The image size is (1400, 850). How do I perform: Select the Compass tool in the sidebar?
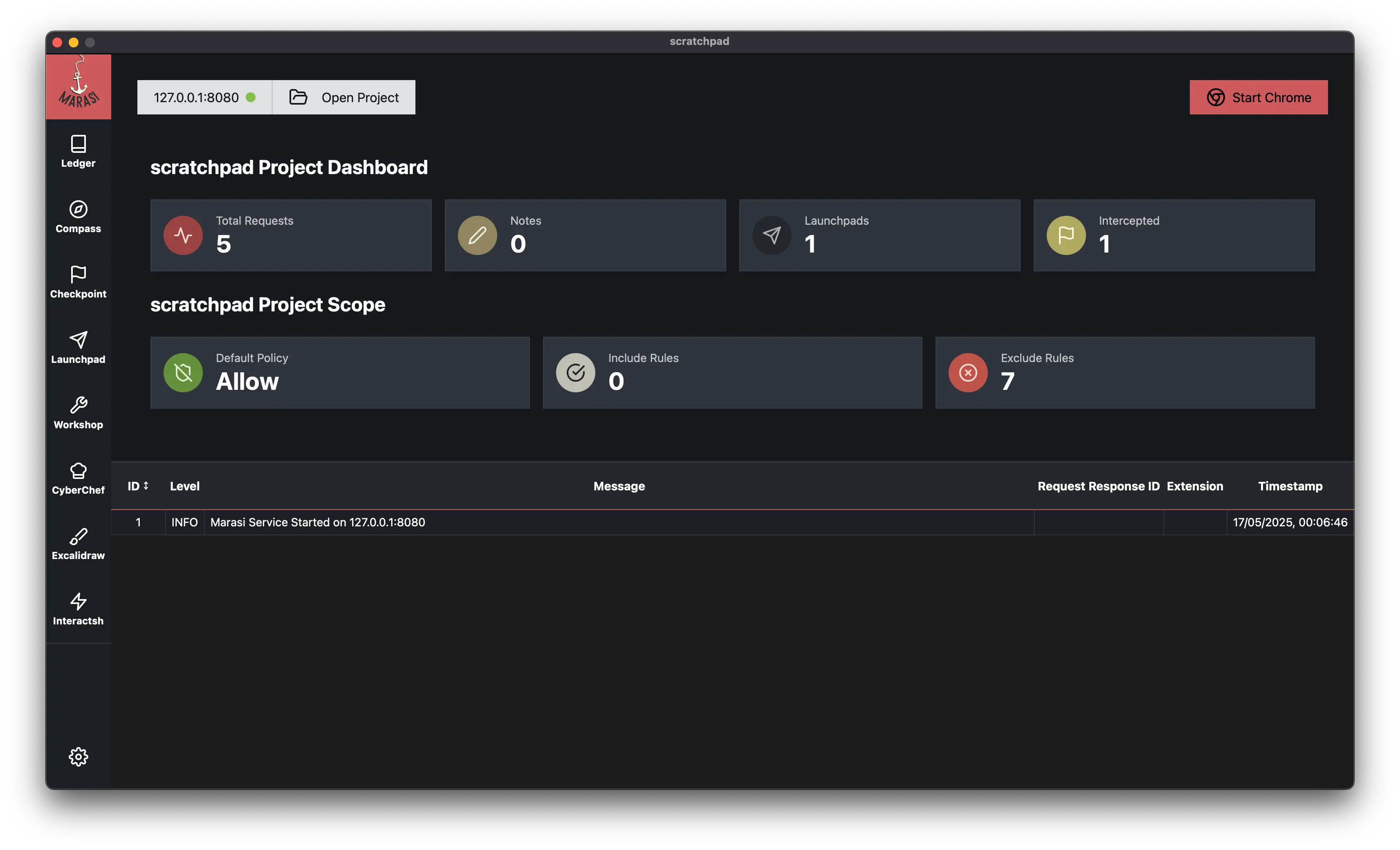pos(79,217)
